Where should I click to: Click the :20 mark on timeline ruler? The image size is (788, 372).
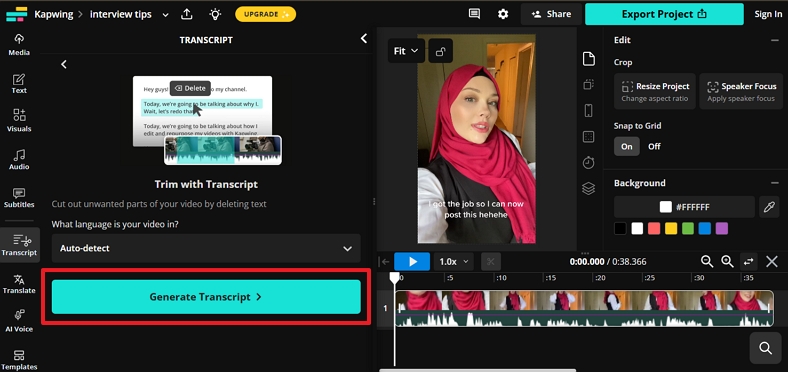tap(600, 278)
